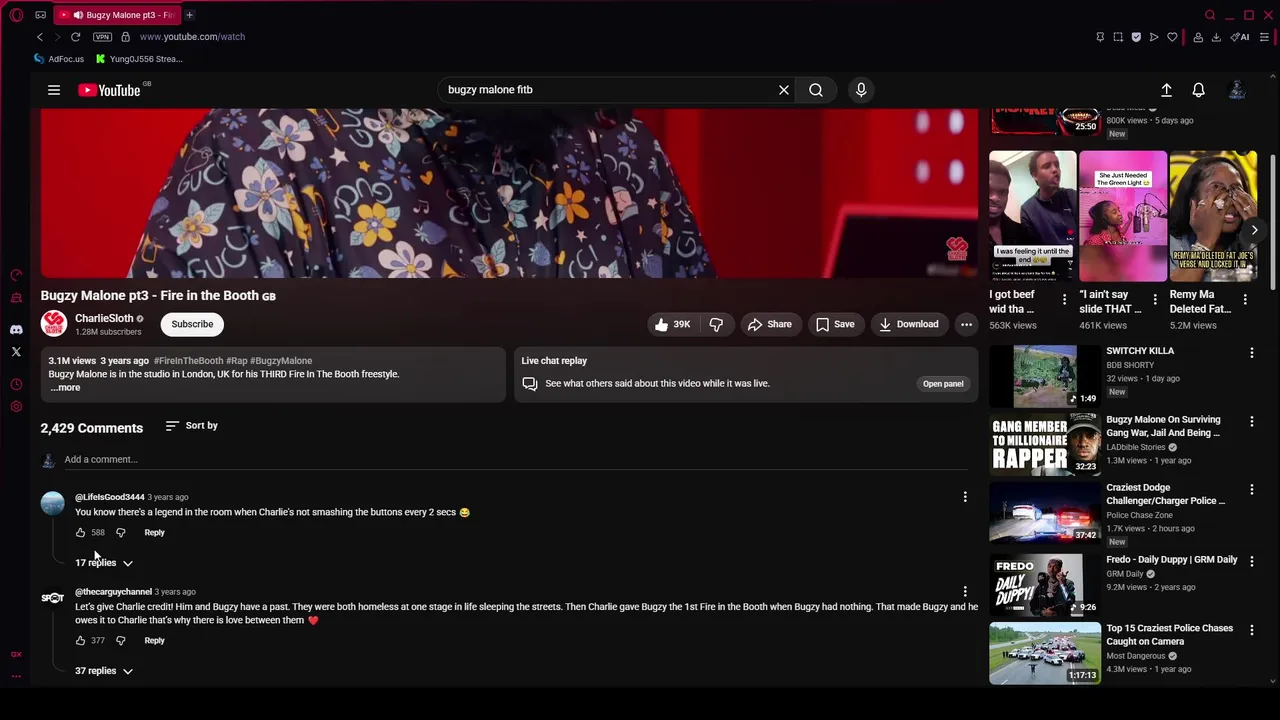
Task: Open the #FireInTheBooth hashtag
Action: click(x=188, y=361)
